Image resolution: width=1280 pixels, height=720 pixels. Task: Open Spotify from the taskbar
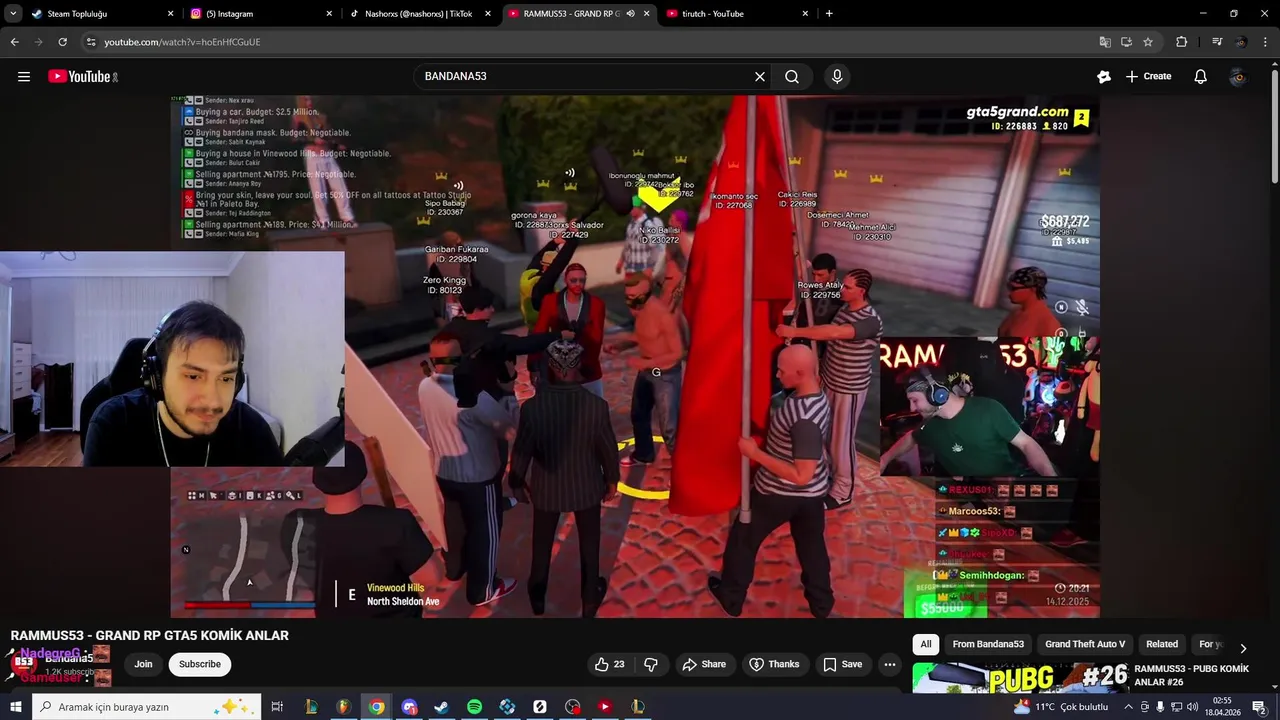tap(474, 707)
